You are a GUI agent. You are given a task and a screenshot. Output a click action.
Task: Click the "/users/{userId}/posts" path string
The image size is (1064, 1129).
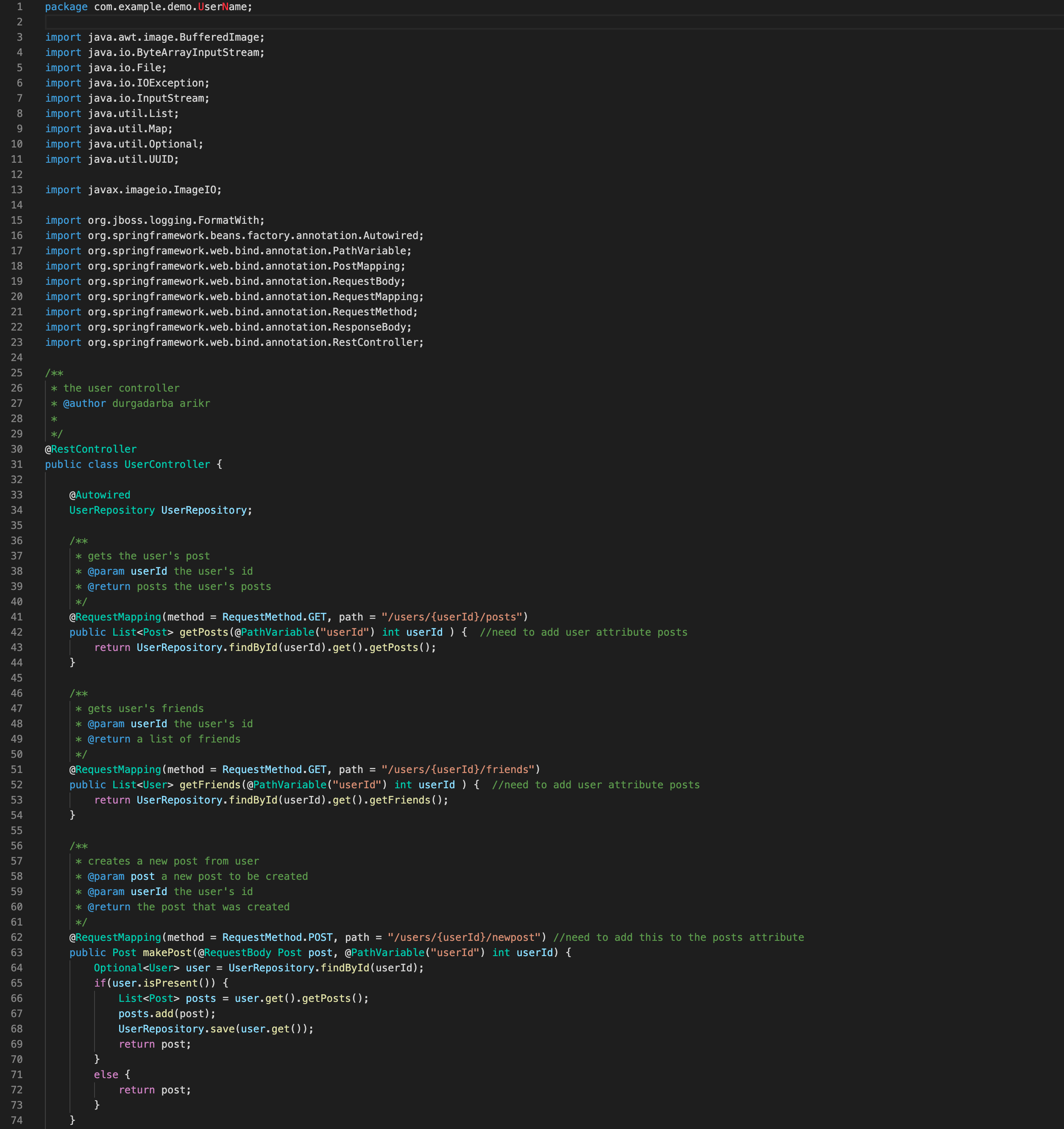(x=451, y=617)
